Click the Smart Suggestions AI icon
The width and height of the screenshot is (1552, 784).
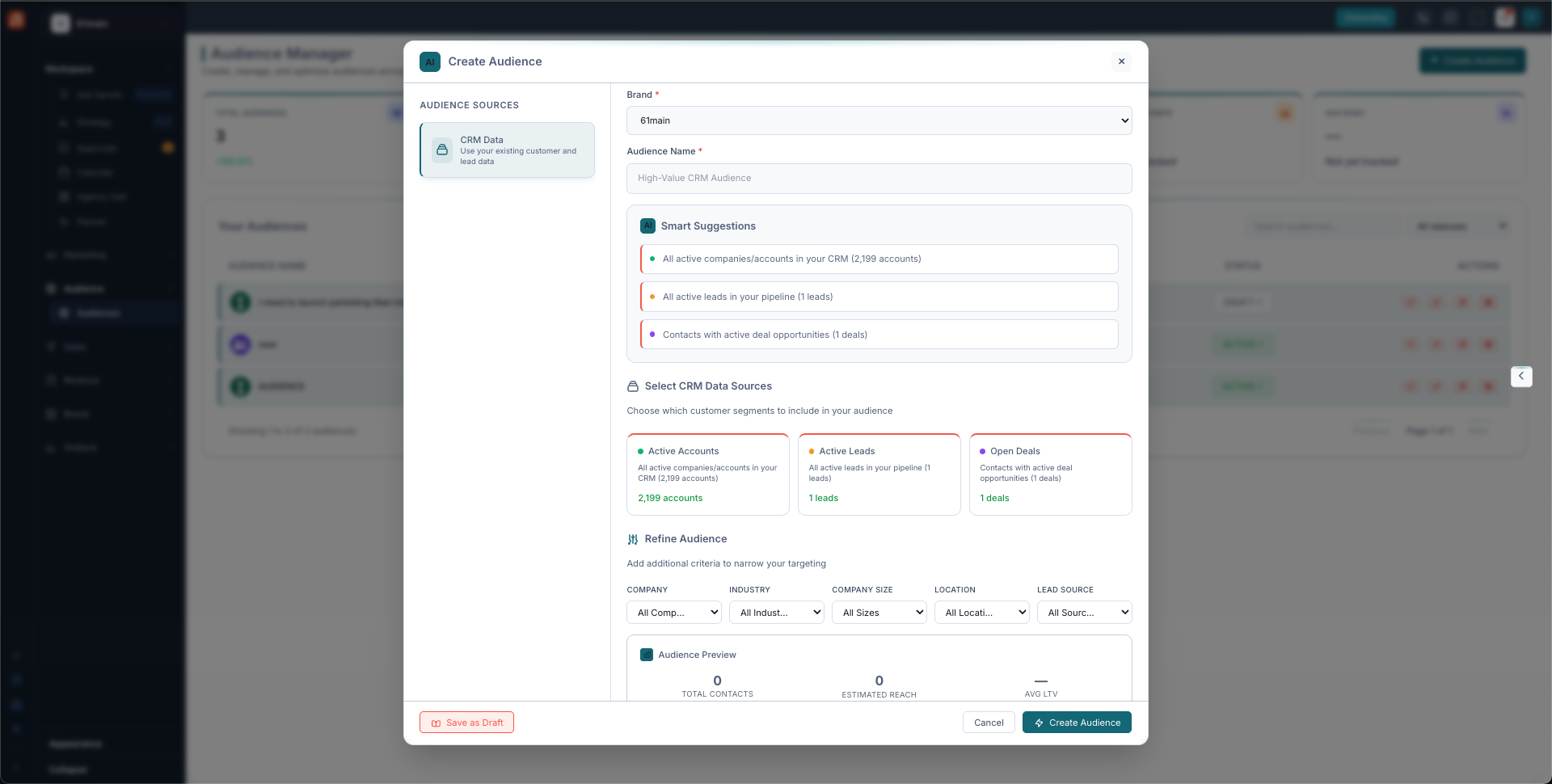pyautogui.click(x=647, y=226)
